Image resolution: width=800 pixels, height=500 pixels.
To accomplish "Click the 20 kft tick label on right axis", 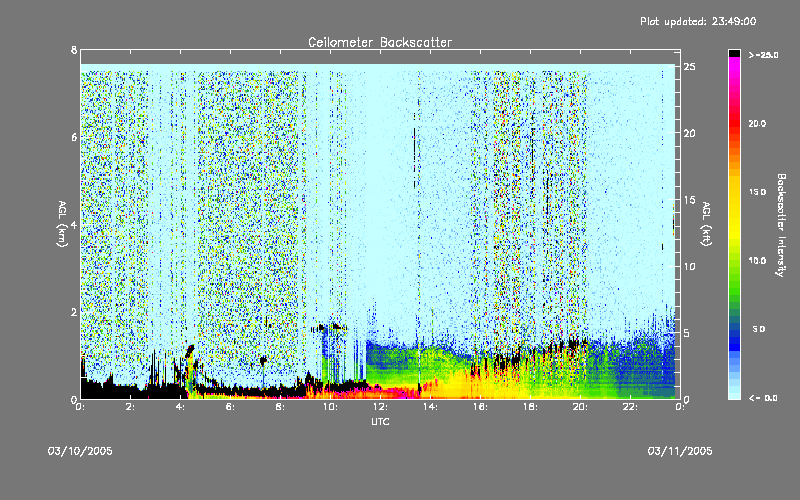I will click(689, 133).
